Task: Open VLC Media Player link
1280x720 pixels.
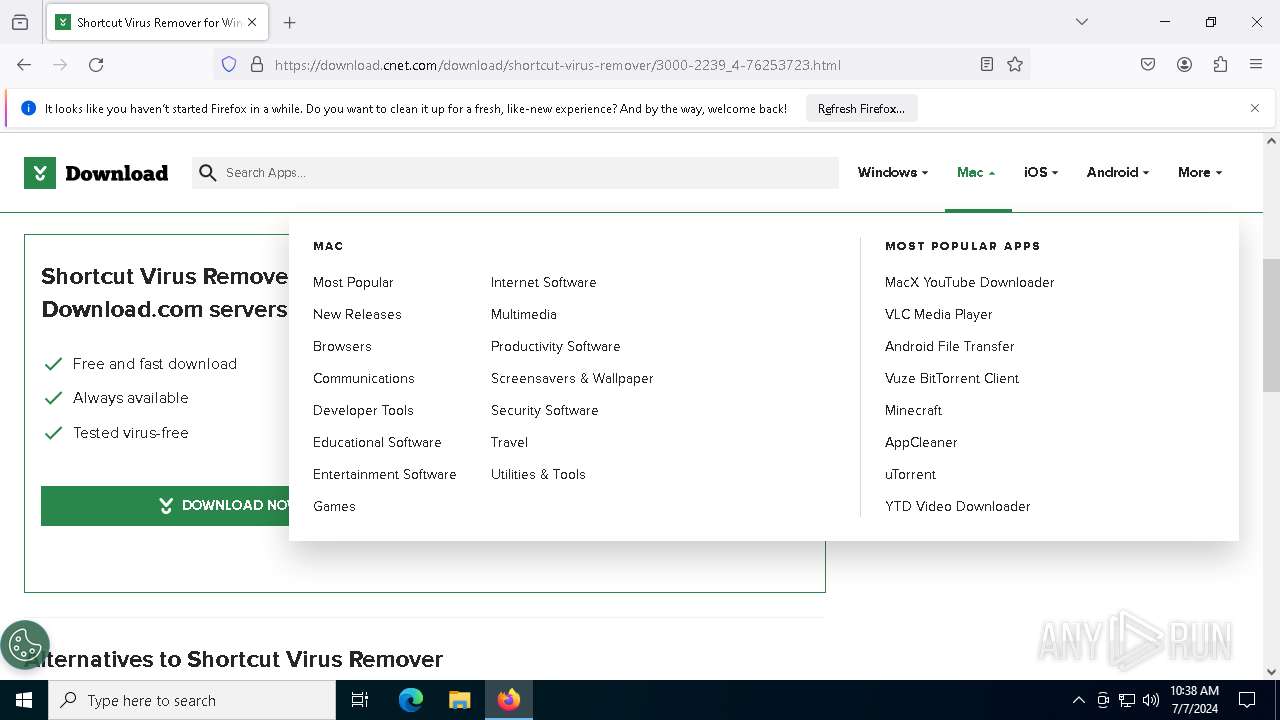Action: point(938,314)
